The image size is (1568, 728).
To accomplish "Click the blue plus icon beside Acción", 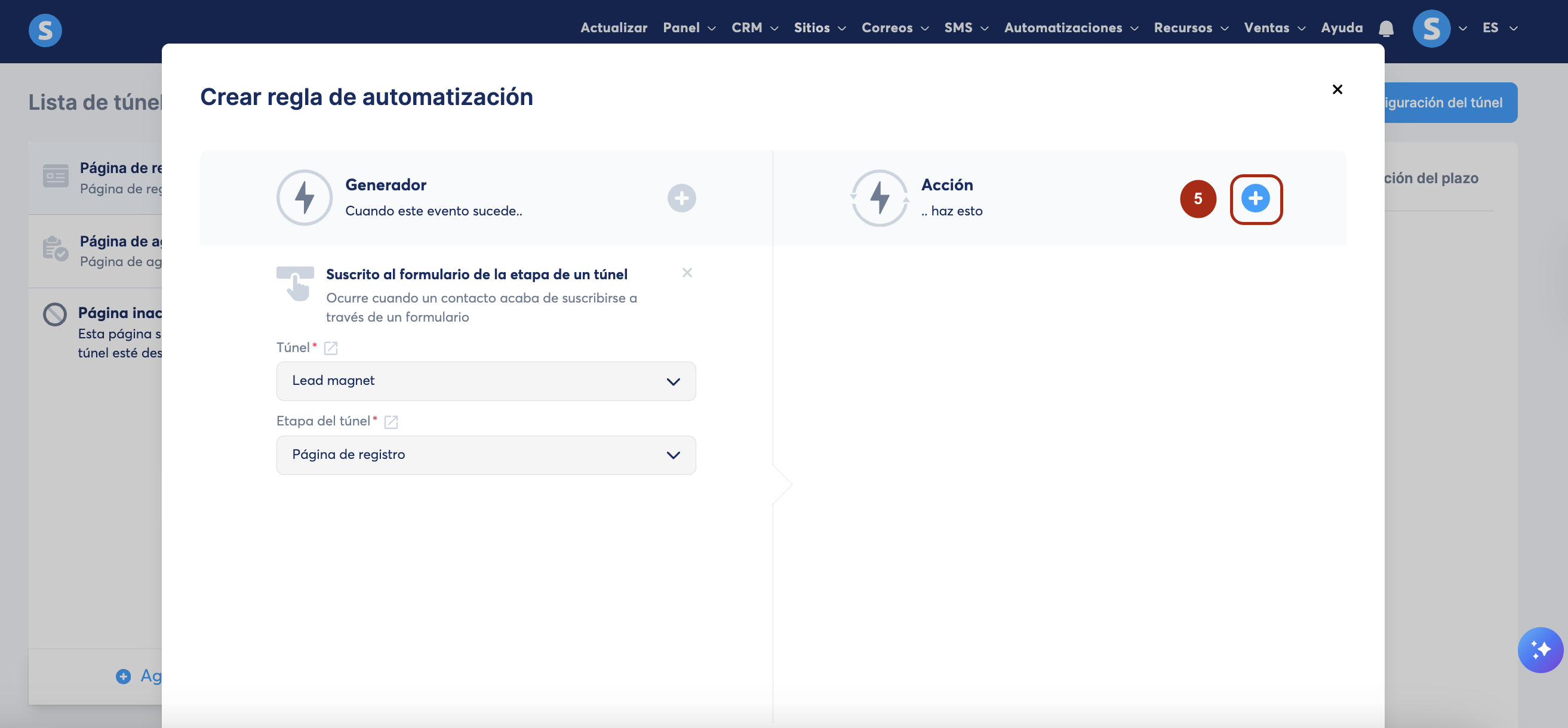I will pyautogui.click(x=1255, y=198).
